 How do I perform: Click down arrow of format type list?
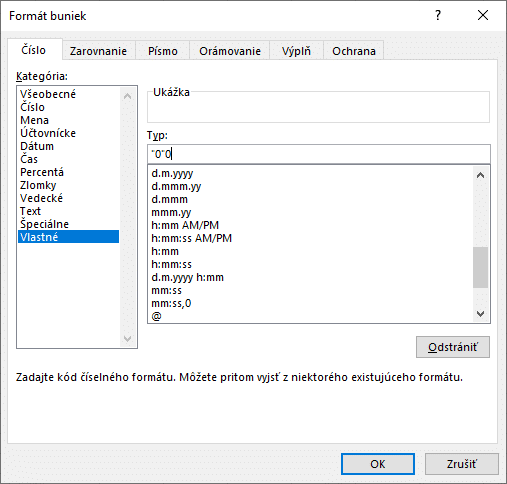tap(480, 313)
